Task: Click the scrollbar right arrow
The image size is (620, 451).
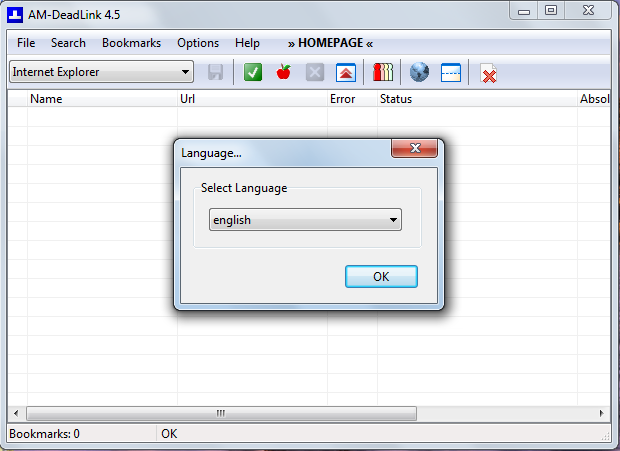Action: tap(601, 413)
